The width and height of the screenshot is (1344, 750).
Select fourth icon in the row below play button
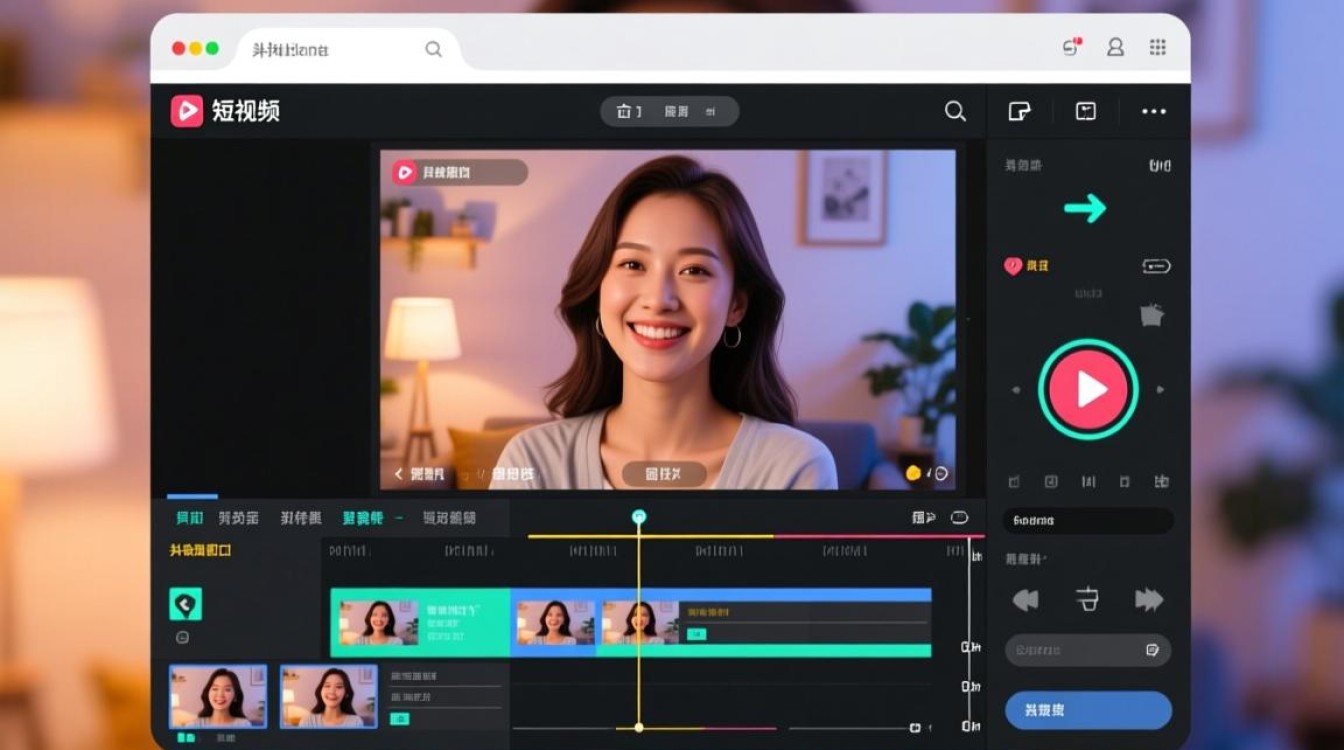(1124, 481)
